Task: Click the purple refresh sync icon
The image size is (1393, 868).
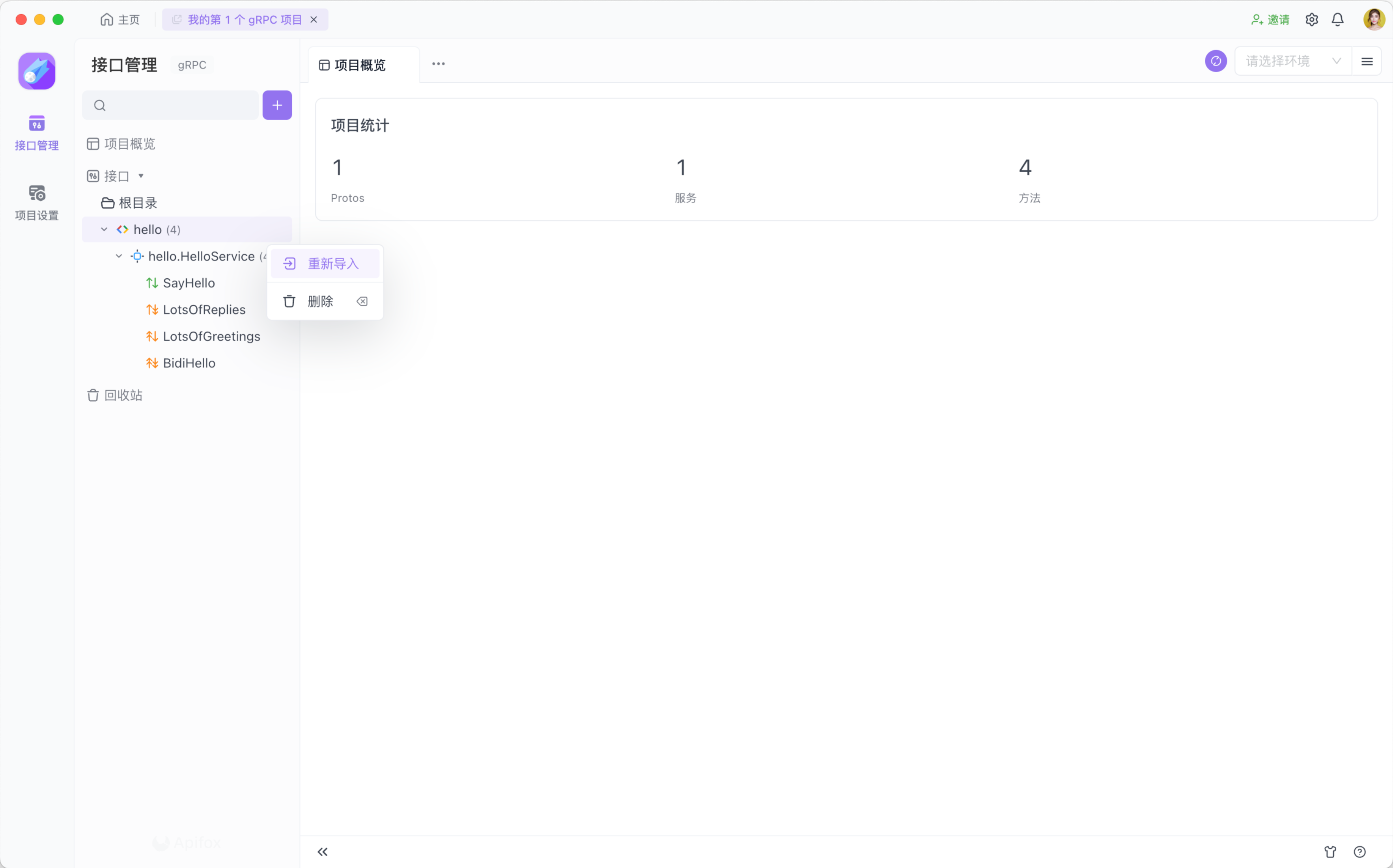Action: [x=1216, y=61]
